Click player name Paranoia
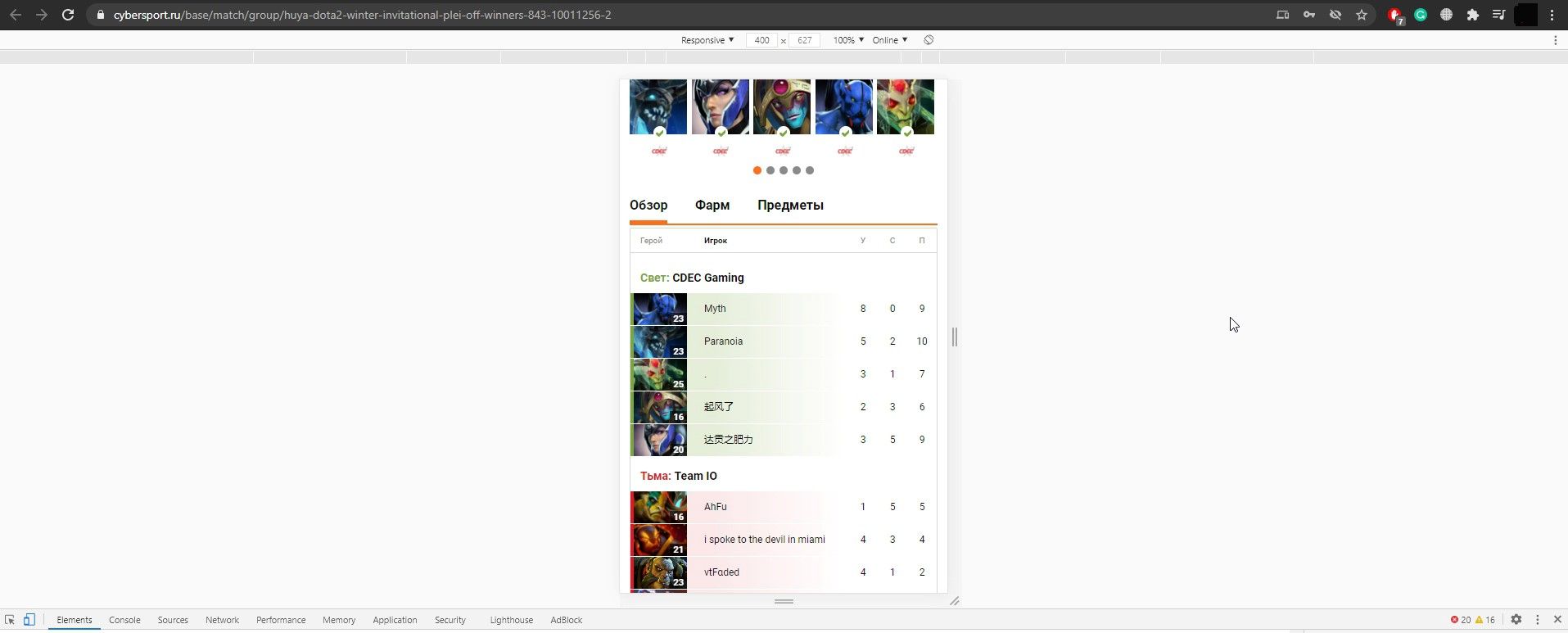This screenshot has height=633, width=1568. tap(723, 341)
